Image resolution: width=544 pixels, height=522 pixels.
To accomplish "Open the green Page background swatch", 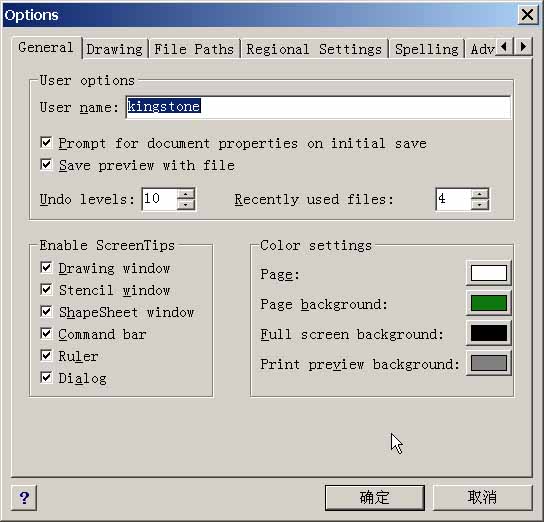I will (x=488, y=303).
